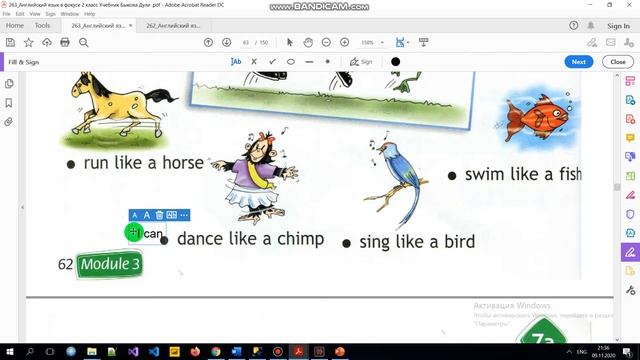Click the upload to cloud icon
Screen dimensions: 640x360
[47, 42]
